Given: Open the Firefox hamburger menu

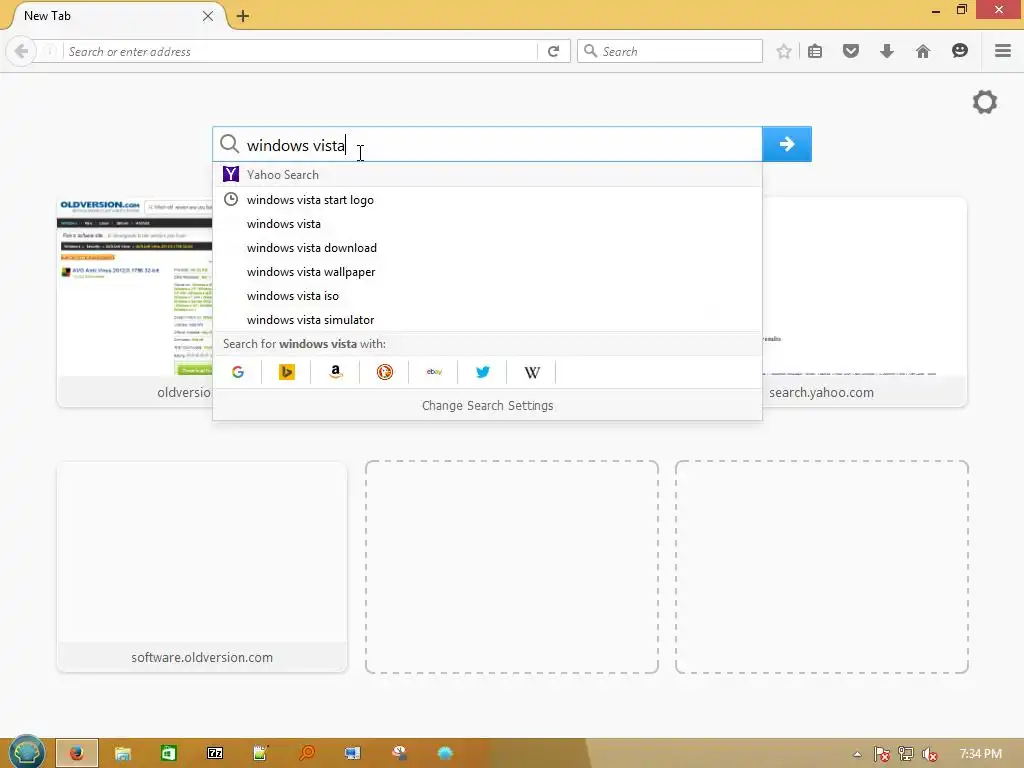Looking at the screenshot, I should tap(1002, 51).
